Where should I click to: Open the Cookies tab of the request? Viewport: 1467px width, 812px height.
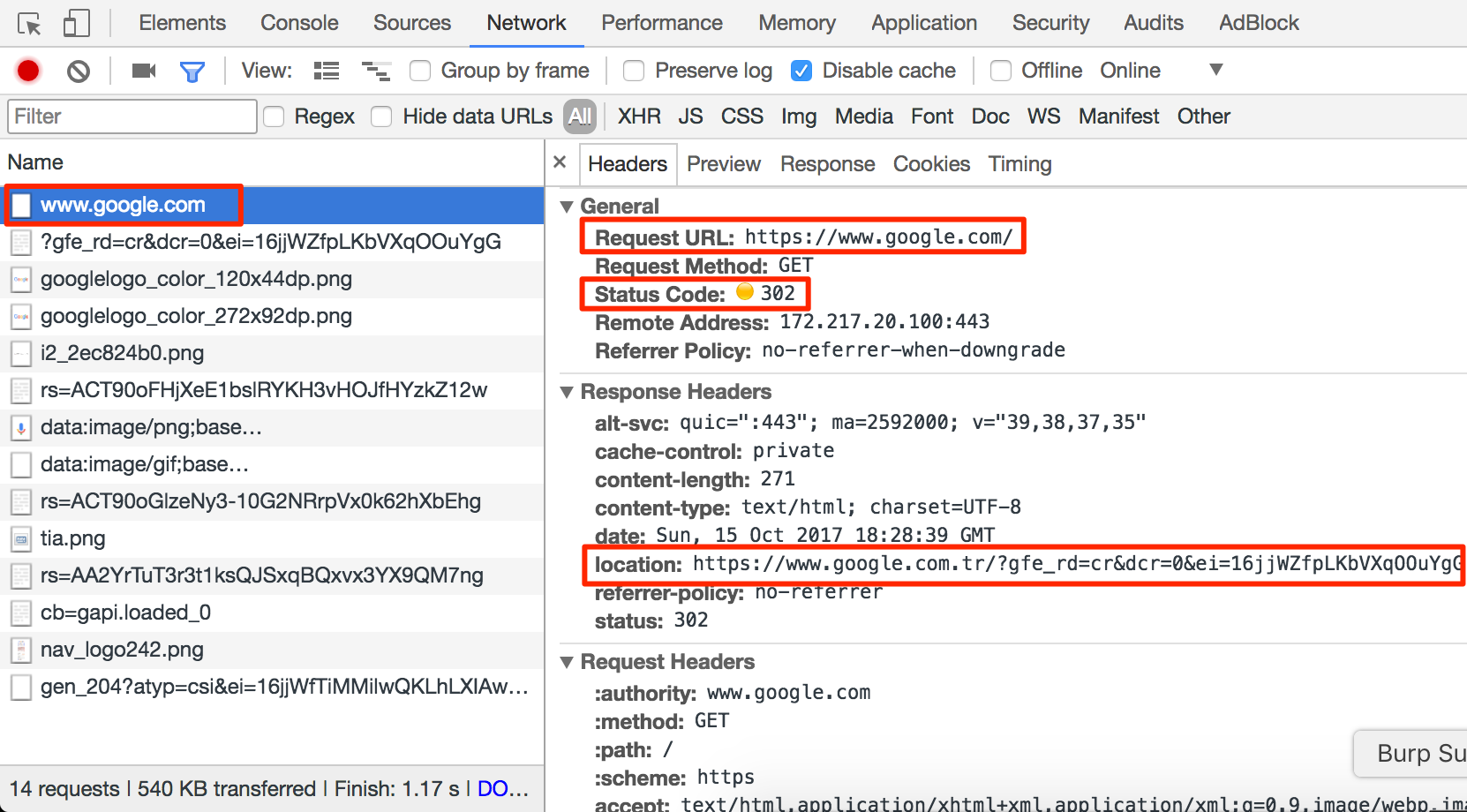tap(931, 164)
